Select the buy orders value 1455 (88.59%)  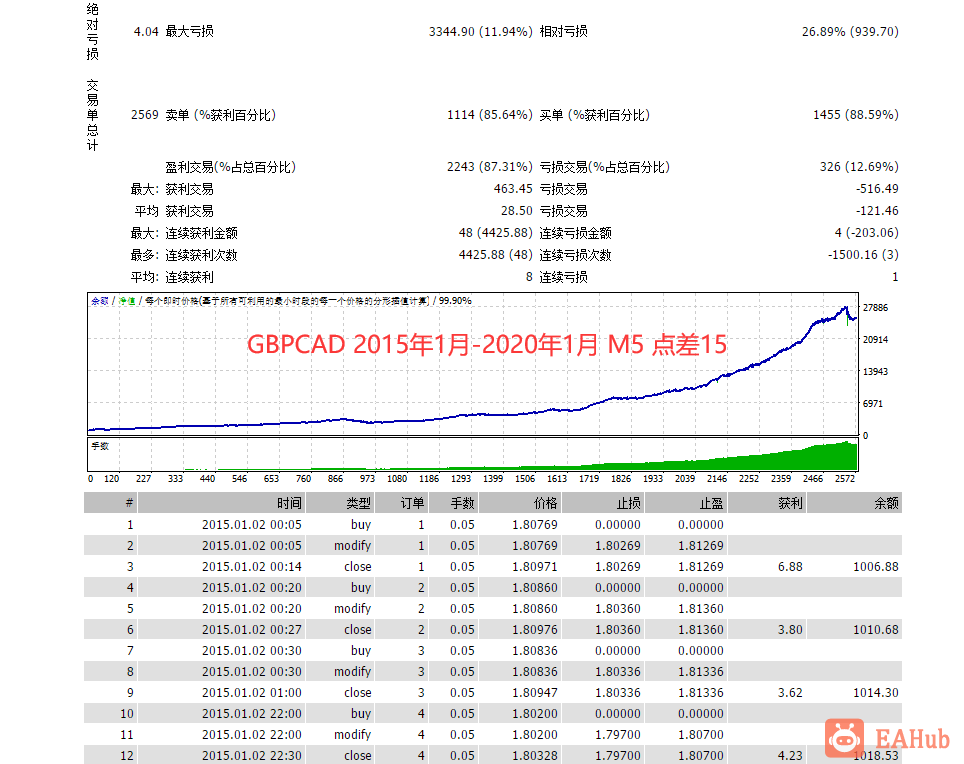[856, 115]
